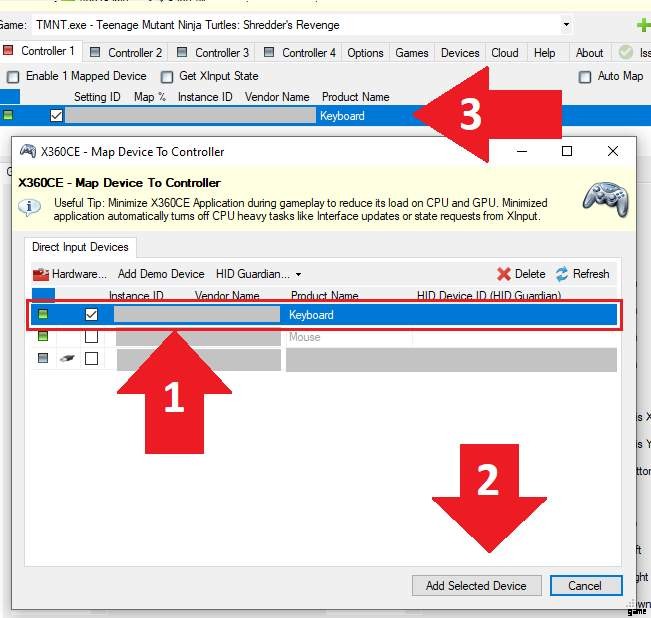Image resolution: width=651 pixels, height=618 pixels.
Task: Open the Options tab
Action: 365,53
